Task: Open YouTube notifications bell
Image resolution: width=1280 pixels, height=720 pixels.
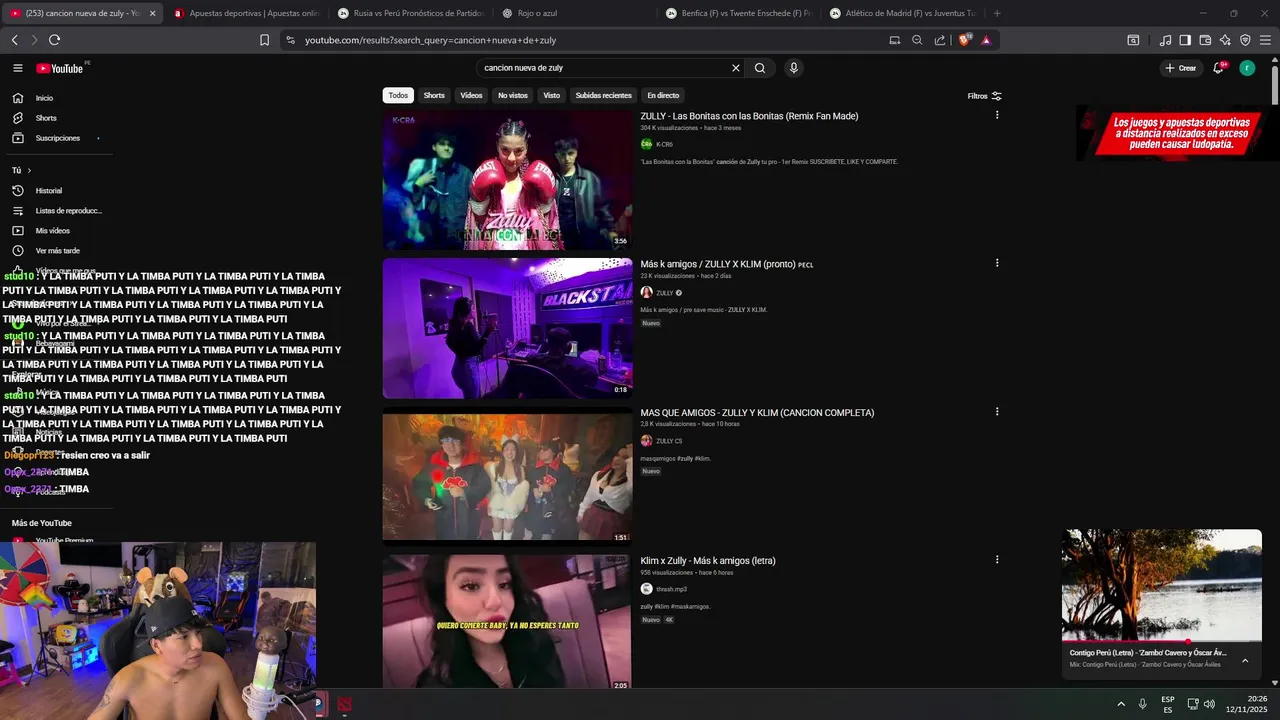Action: (x=1218, y=68)
